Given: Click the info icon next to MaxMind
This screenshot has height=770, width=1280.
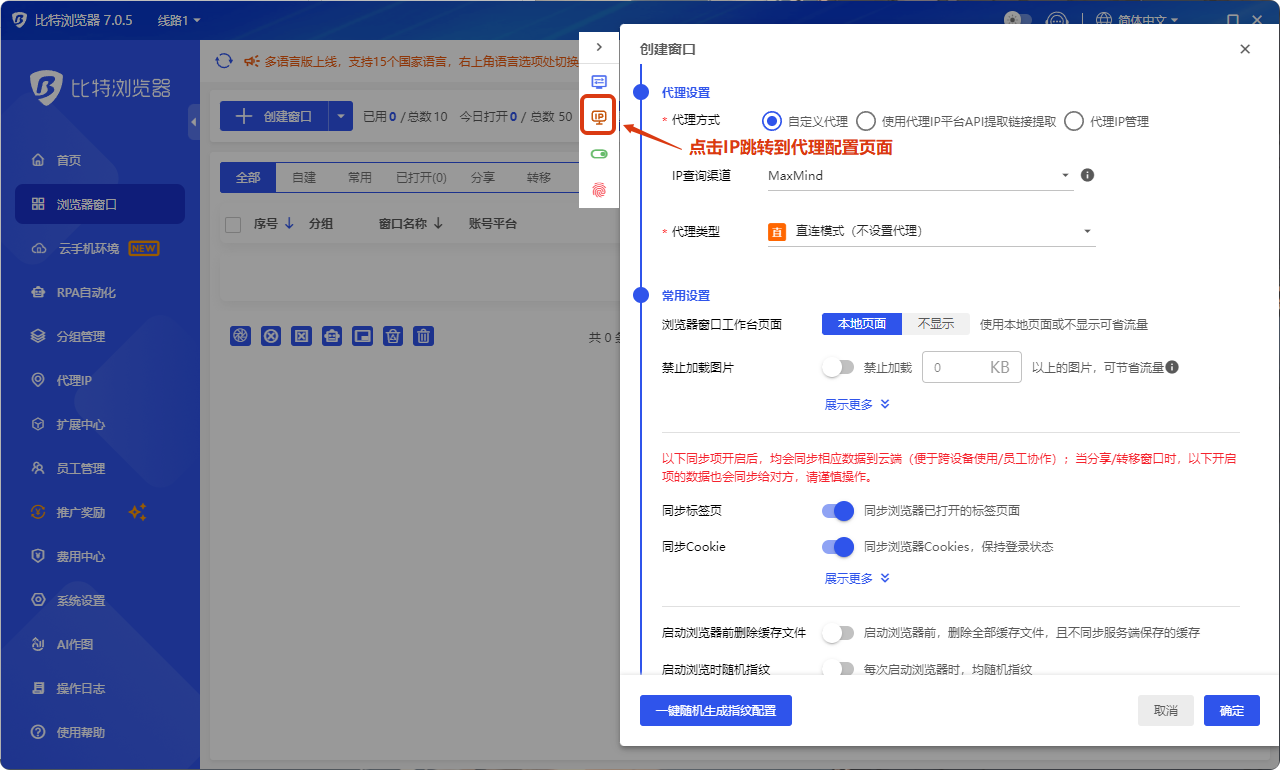Looking at the screenshot, I should tap(1088, 175).
